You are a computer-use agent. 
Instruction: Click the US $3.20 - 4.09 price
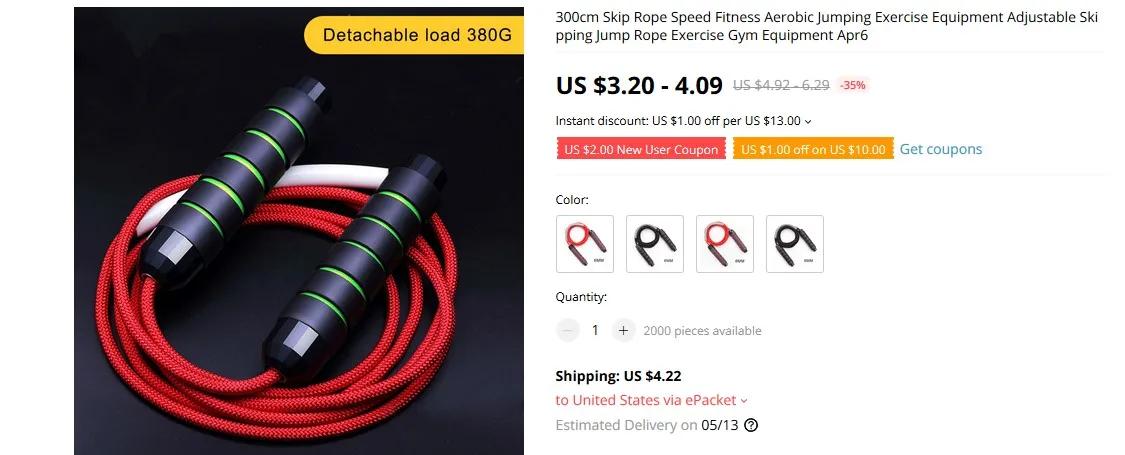click(639, 85)
